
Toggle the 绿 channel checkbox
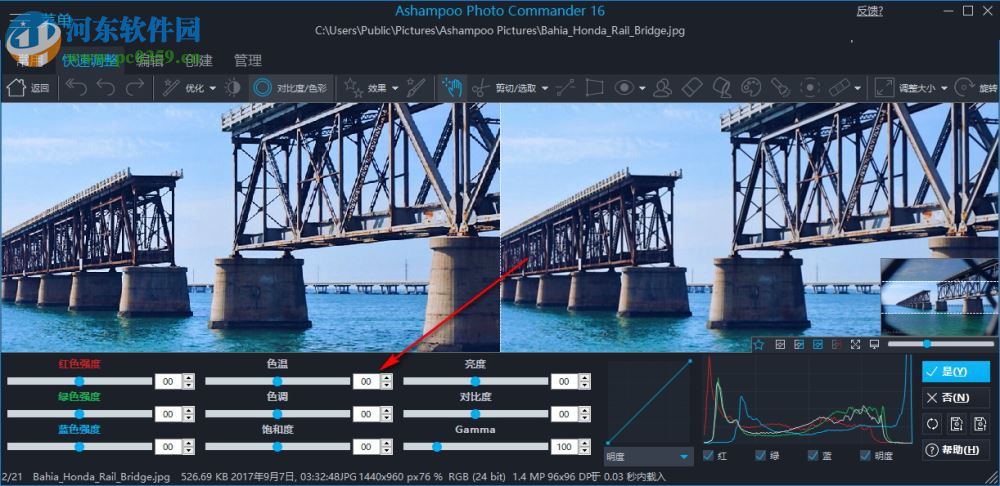pyautogui.click(x=760, y=455)
